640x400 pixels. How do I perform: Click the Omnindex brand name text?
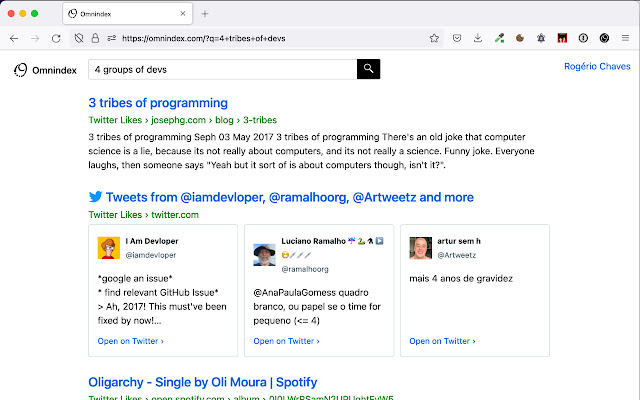click(54, 70)
